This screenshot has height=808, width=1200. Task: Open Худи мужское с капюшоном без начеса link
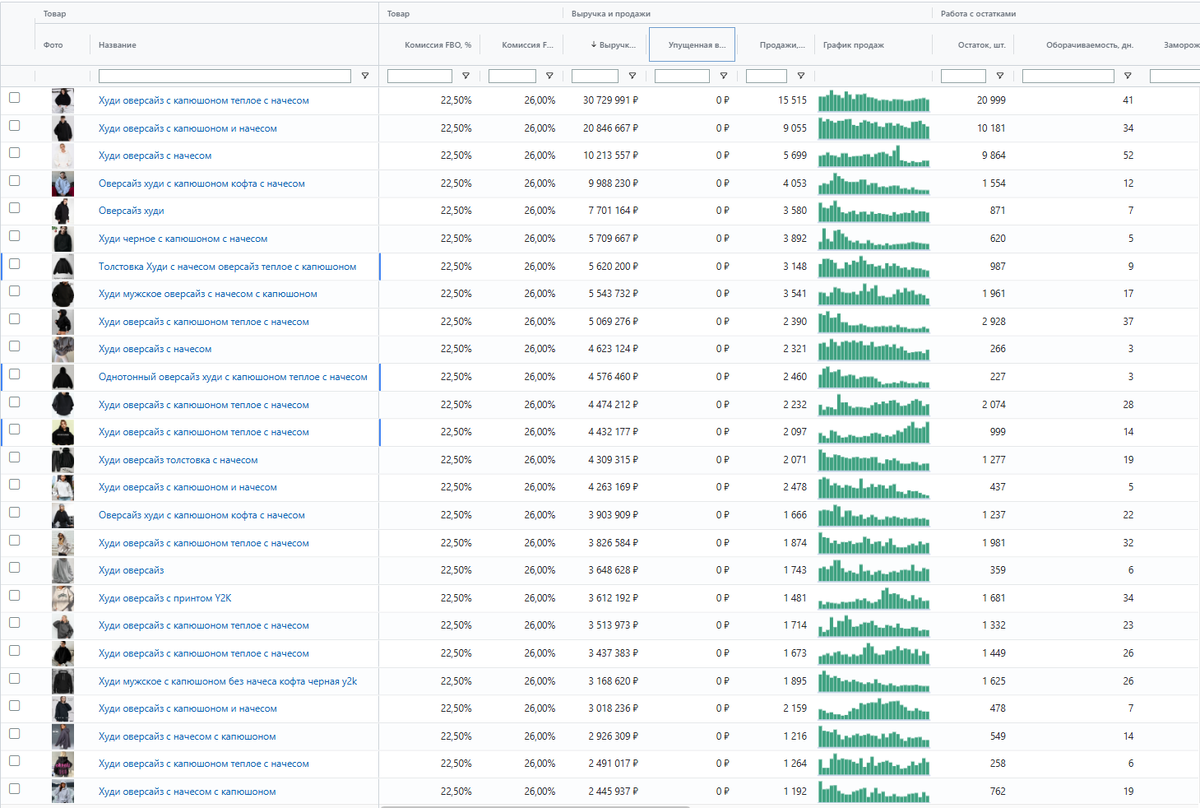[228, 681]
